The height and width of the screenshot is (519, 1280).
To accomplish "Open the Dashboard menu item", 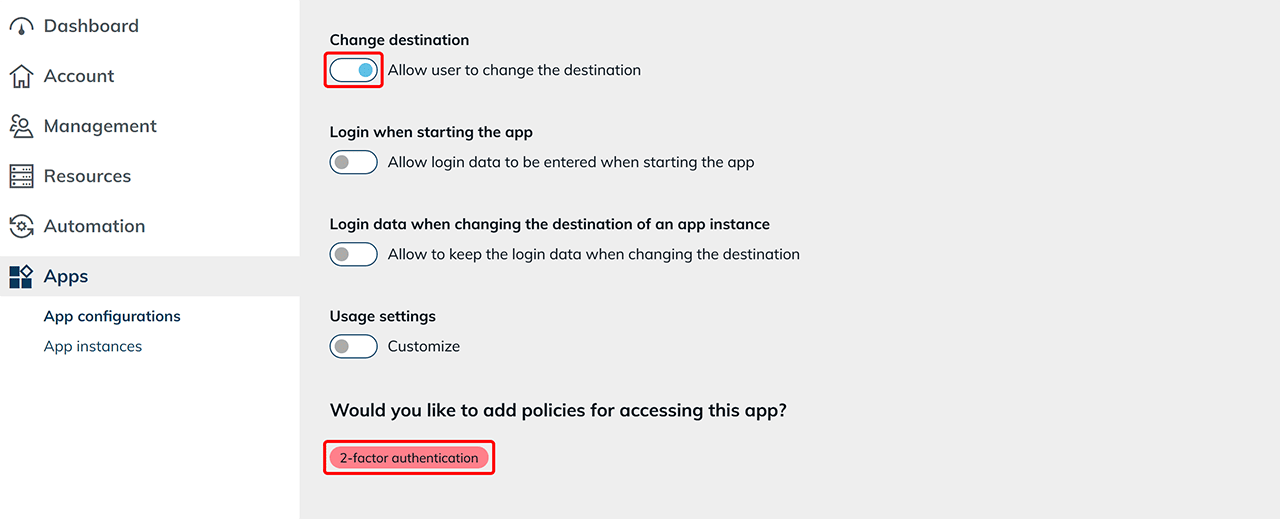I will click(x=91, y=26).
